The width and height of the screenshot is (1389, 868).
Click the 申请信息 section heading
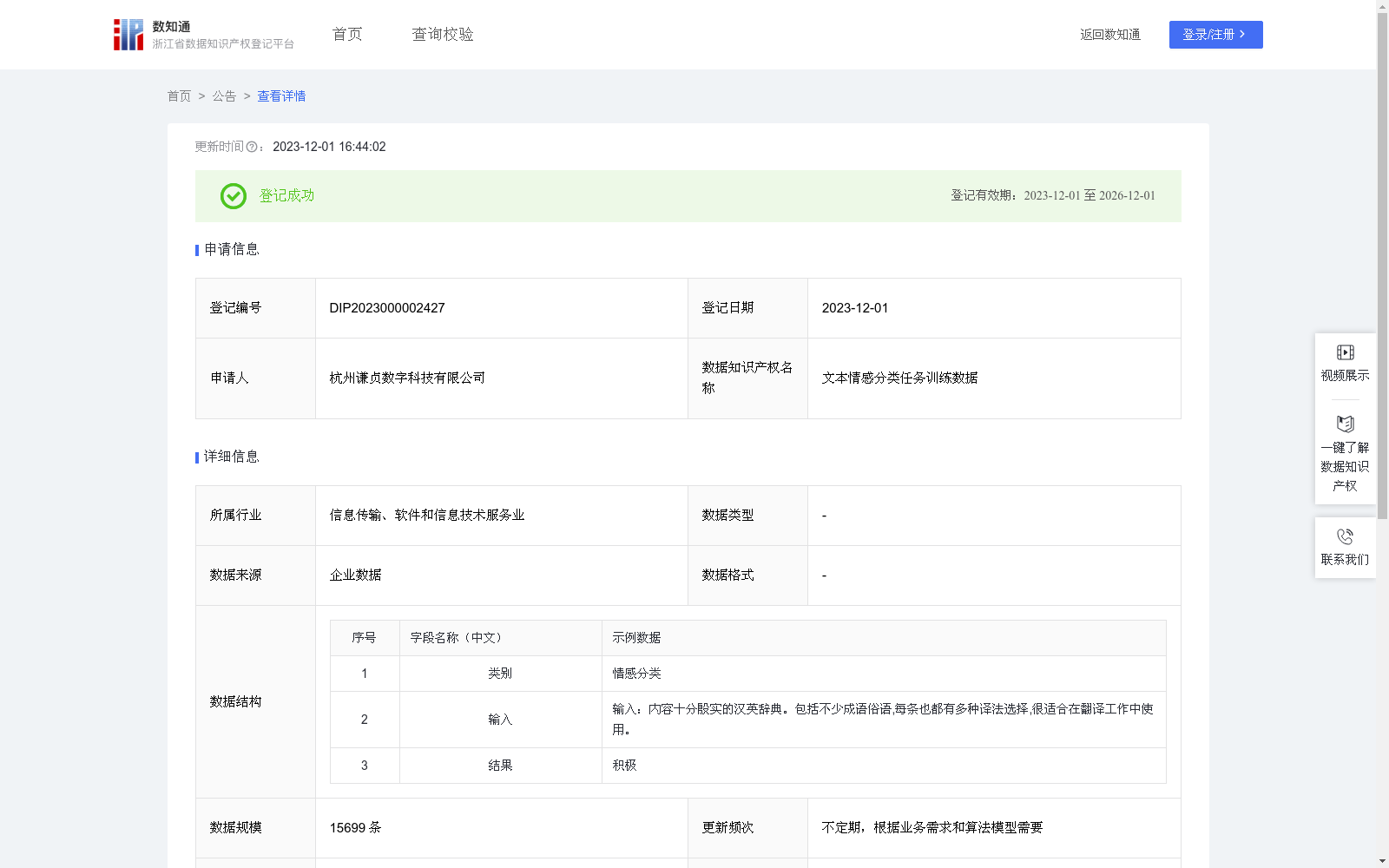pyautogui.click(x=231, y=250)
